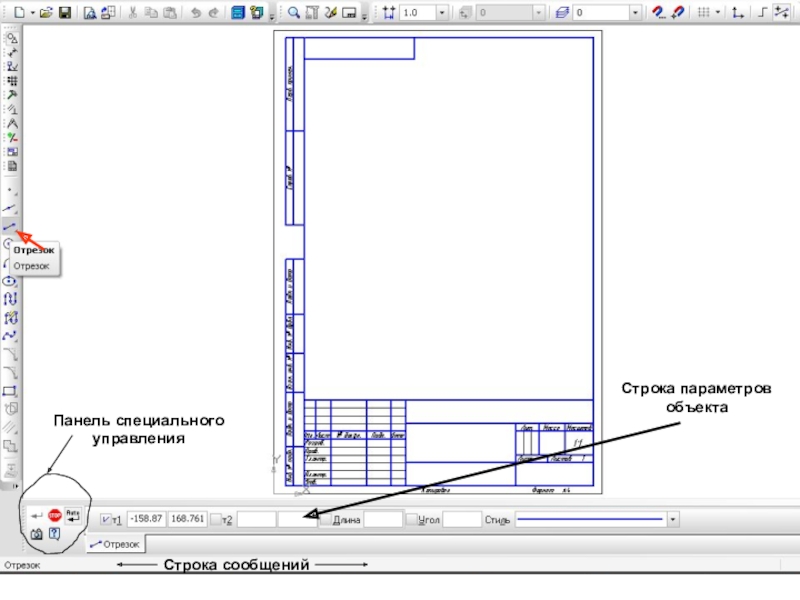The height and width of the screenshot is (600, 800).
Task: Open the Стиль line style dropdown
Action: tap(674, 519)
